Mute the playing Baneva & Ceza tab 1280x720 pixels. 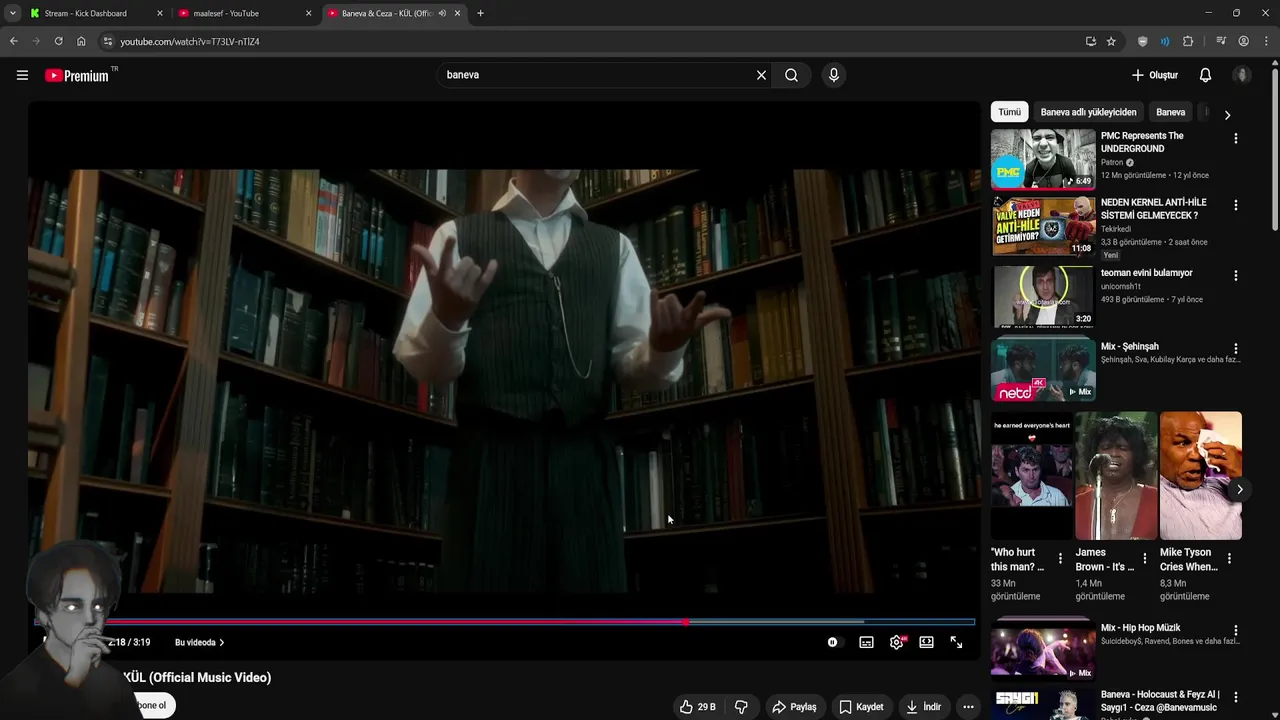(x=442, y=13)
